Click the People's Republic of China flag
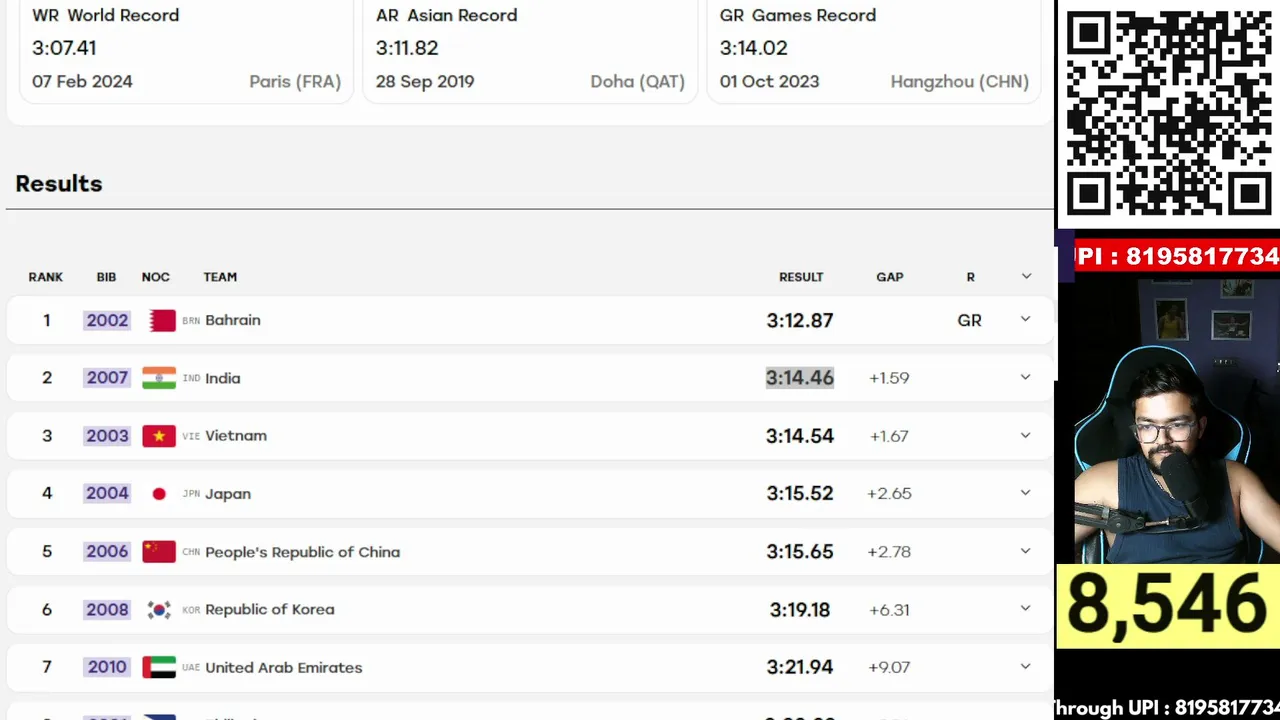The height and width of the screenshot is (720, 1280). (159, 551)
